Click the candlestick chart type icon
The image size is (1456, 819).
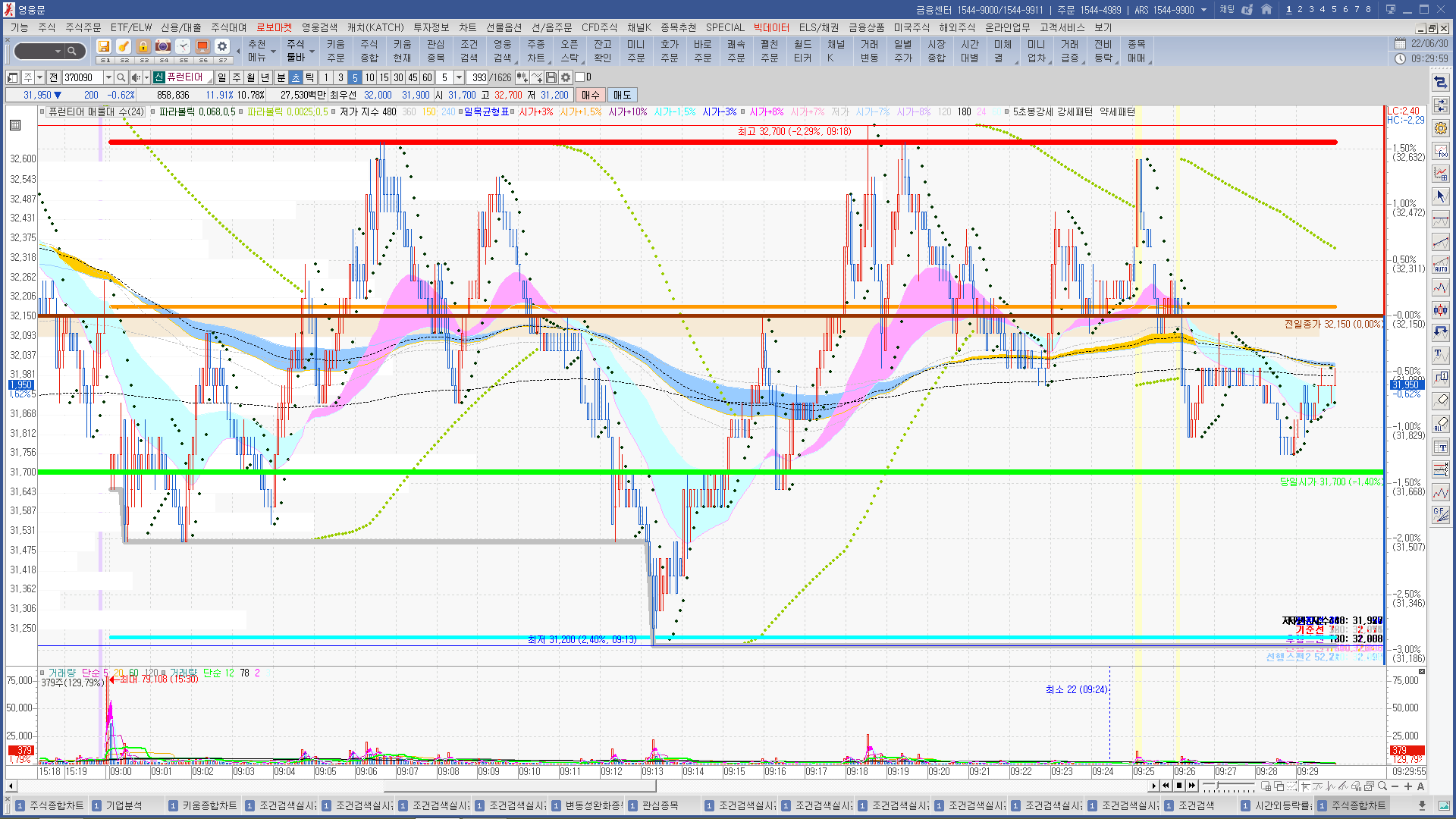point(1441,309)
